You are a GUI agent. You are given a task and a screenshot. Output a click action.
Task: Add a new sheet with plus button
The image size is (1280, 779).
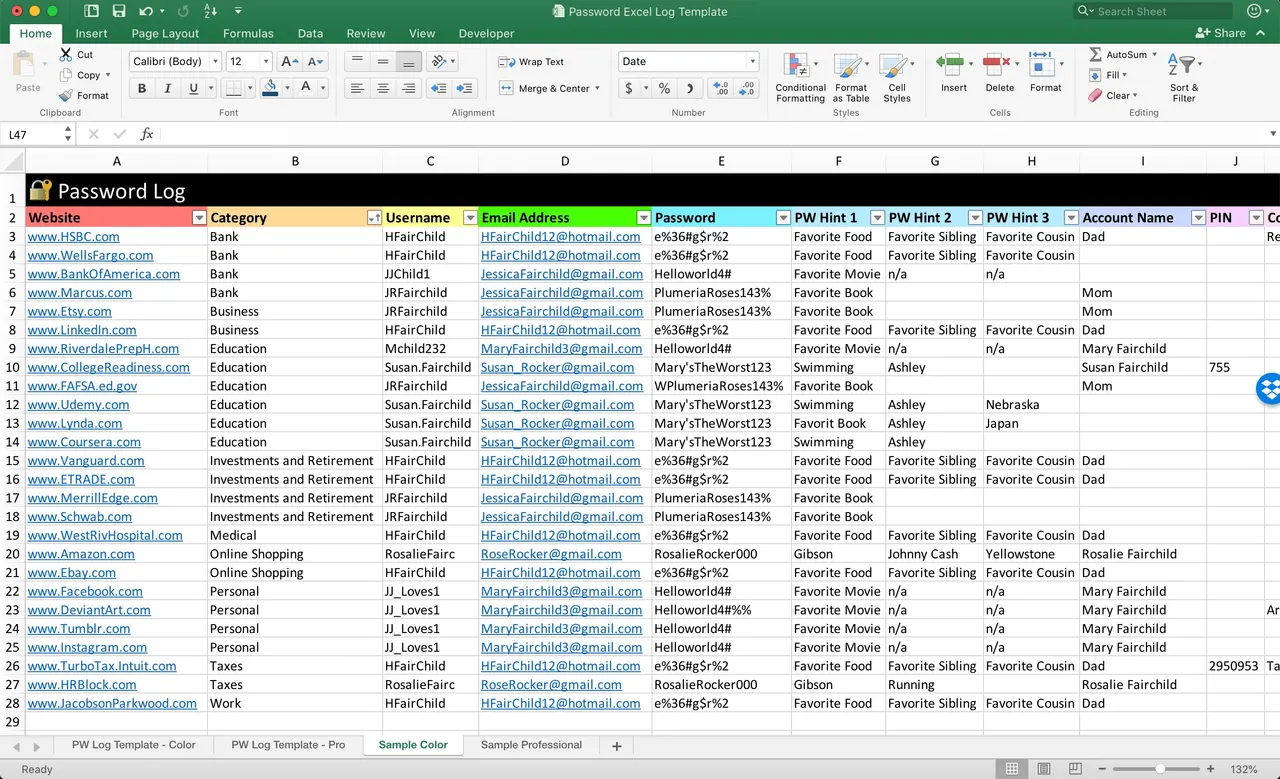coord(616,746)
